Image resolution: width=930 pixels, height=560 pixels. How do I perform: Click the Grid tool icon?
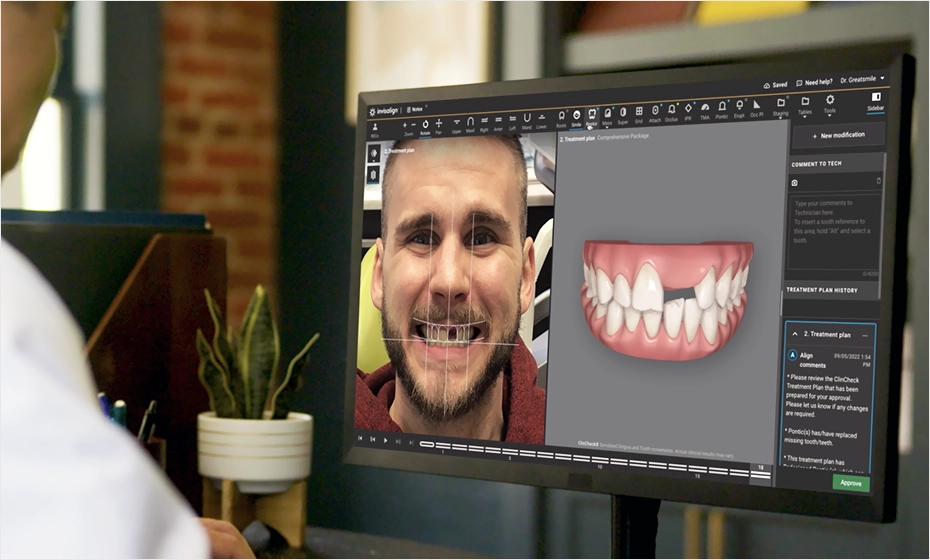(x=639, y=114)
